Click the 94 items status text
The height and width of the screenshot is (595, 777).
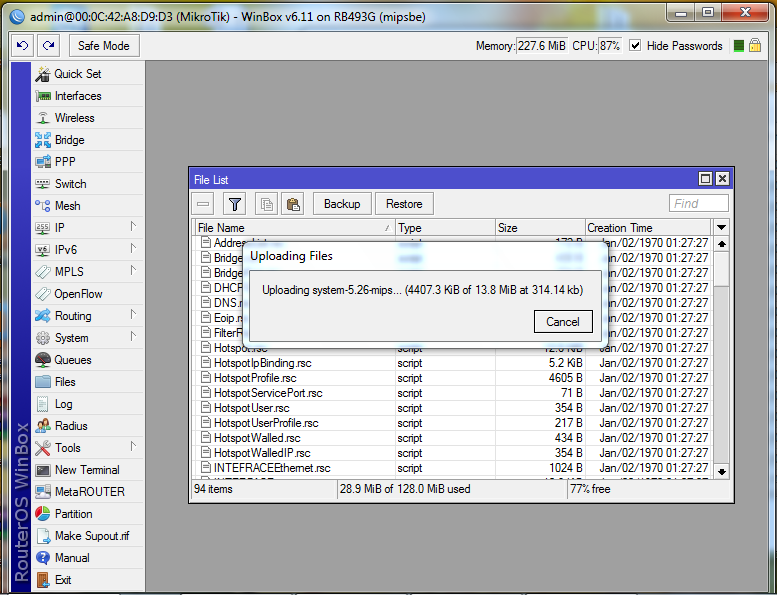point(213,489)
